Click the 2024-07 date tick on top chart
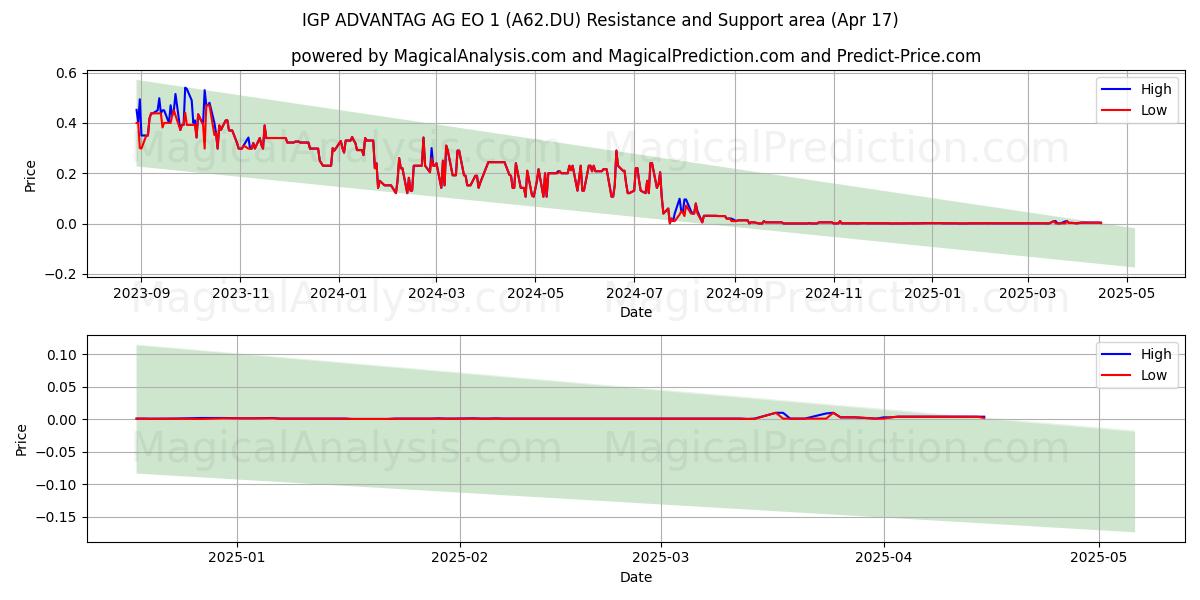 tap(634, 293)
